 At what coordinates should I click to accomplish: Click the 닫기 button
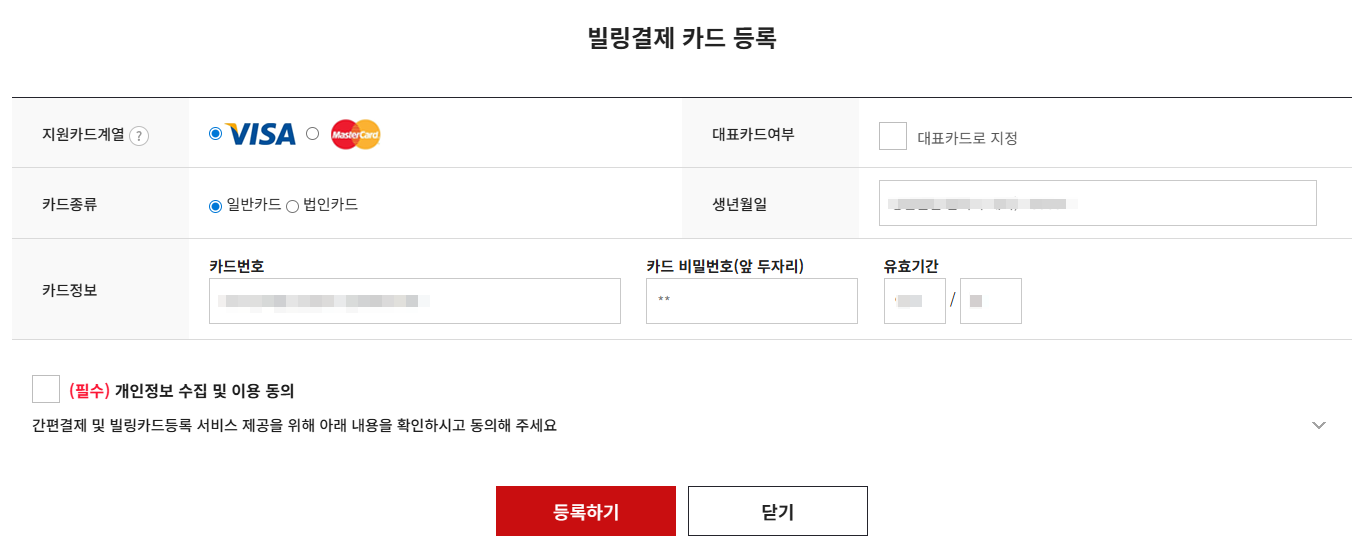[x=778, y=511]
